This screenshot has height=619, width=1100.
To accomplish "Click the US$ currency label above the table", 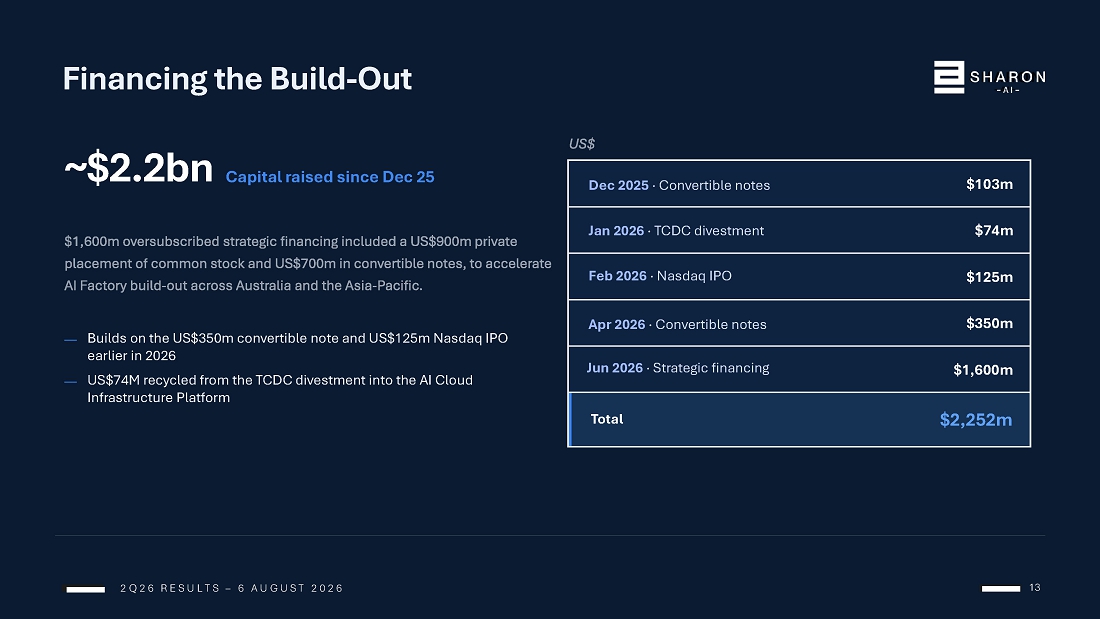I will click(x=582, y=144).
